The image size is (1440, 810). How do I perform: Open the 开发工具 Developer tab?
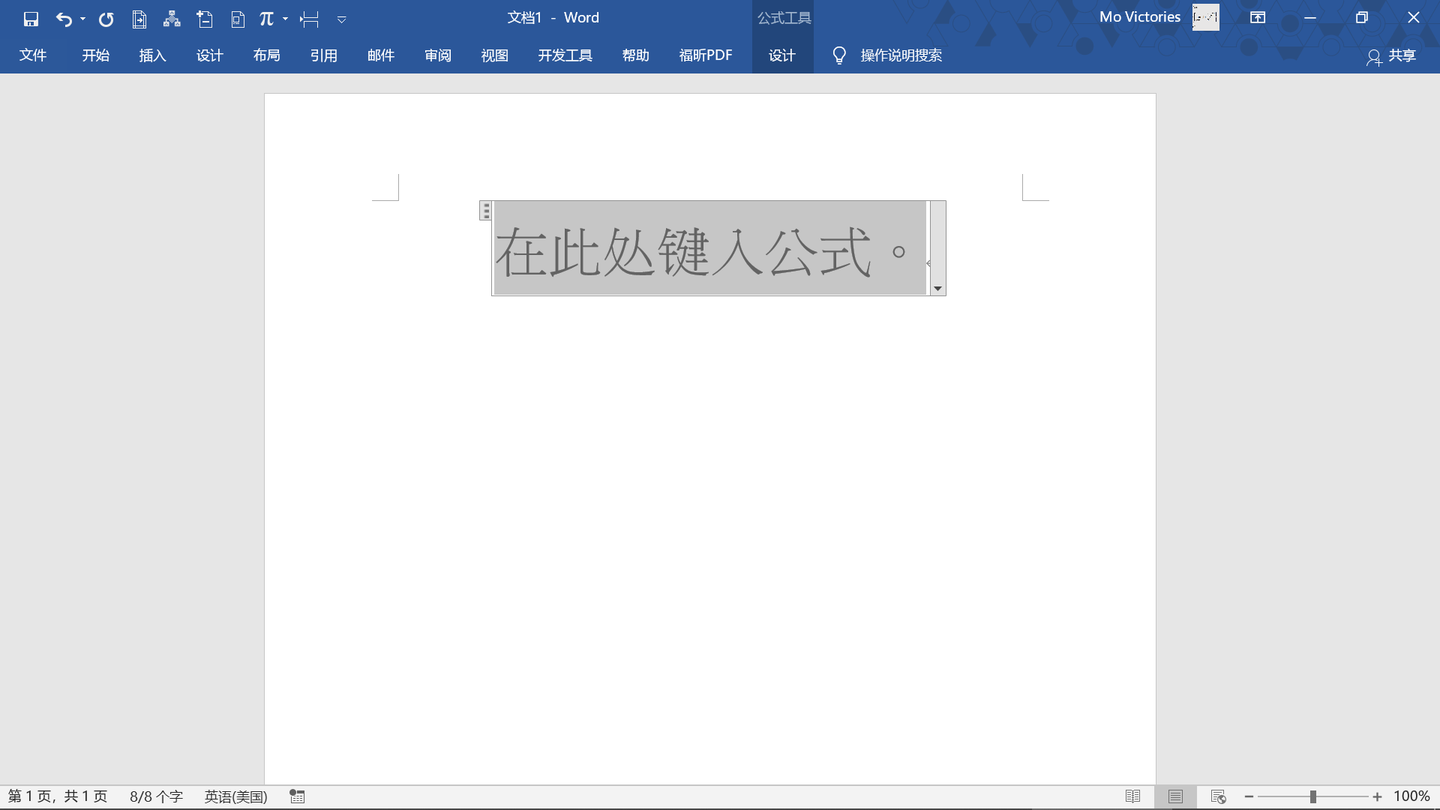coord(566,55)
